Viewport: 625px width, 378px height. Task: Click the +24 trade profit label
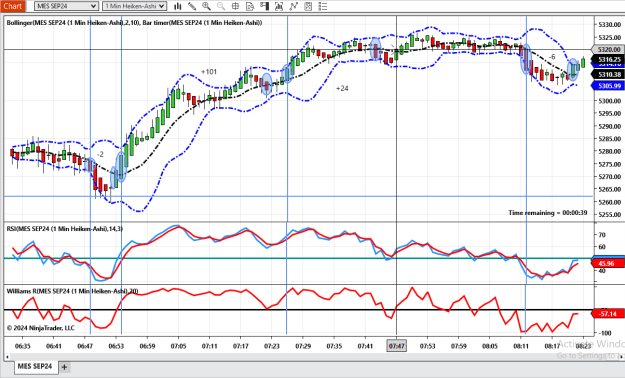pyautogui.click(x=342, y=88)
